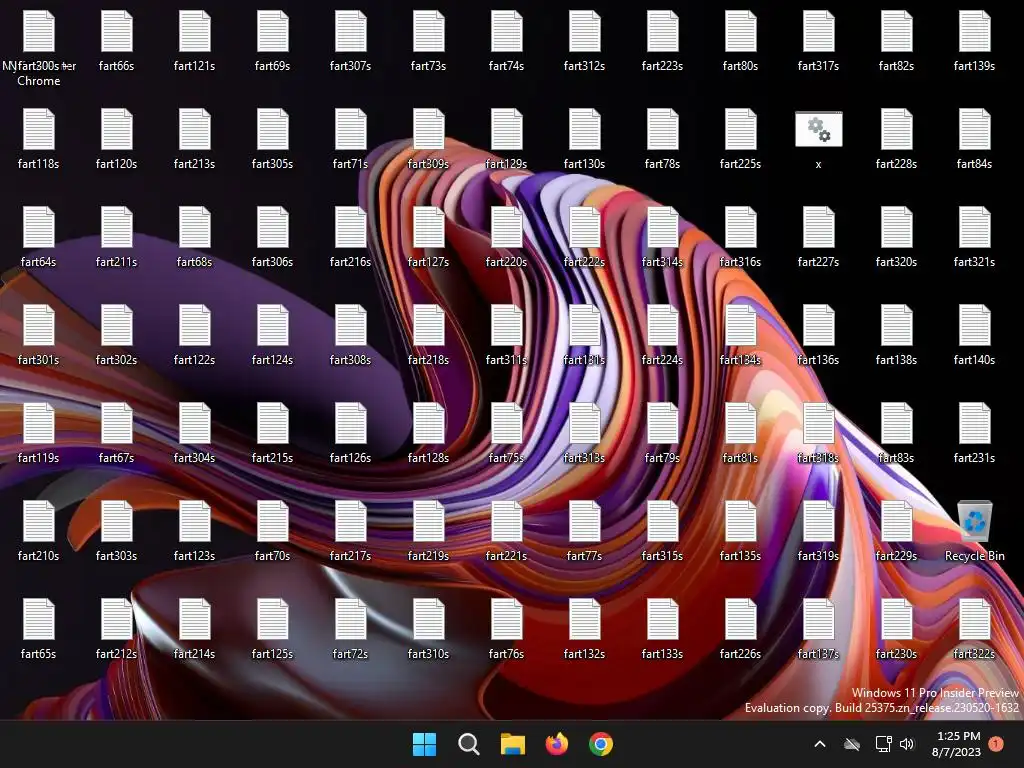The image size is (1024, 768).
Task: Open the volume speaker icon
Action: (x=907, y=744)
